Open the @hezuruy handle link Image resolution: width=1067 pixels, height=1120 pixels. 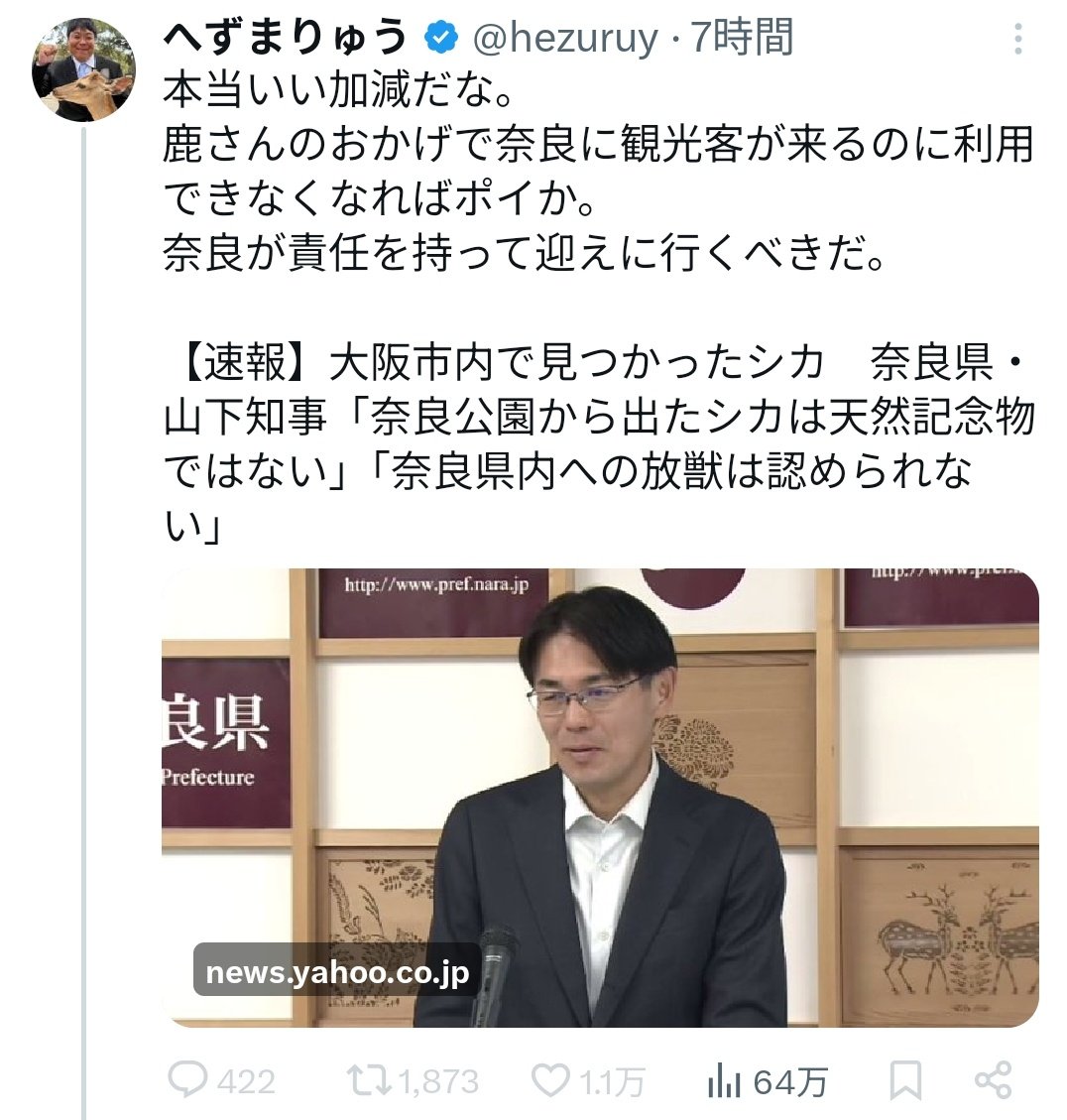tap(565, 40)
